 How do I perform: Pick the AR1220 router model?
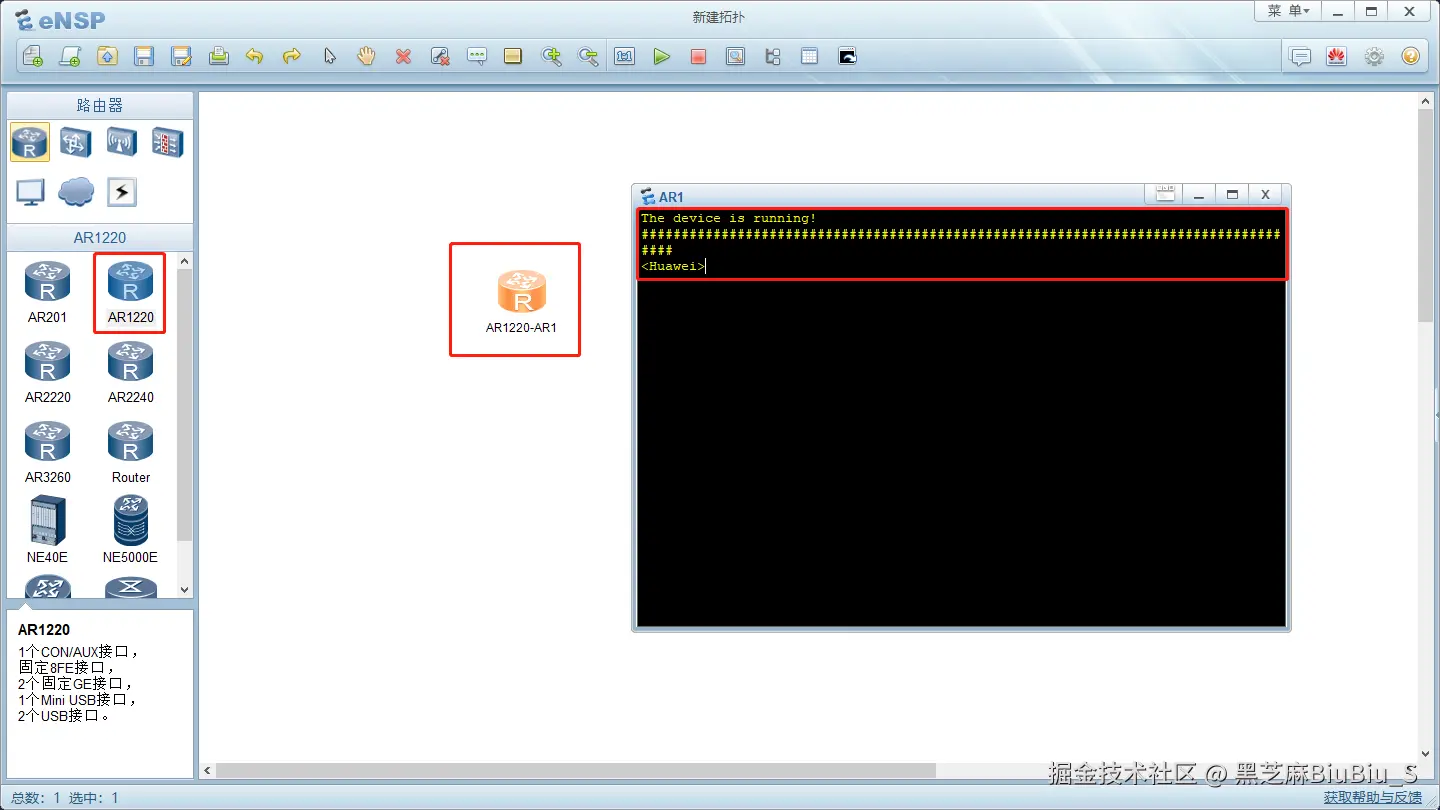pyautogui.click(x=130, y=292)
